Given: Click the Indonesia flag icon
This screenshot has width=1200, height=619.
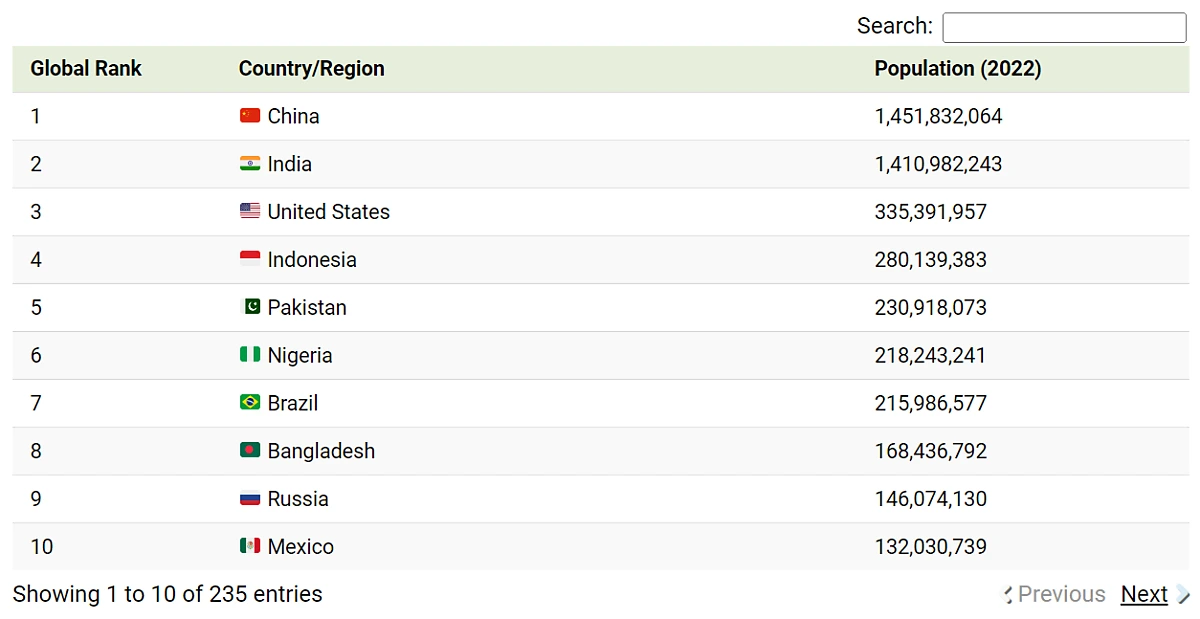Looking at the screenshot, I should pos(250,260).
